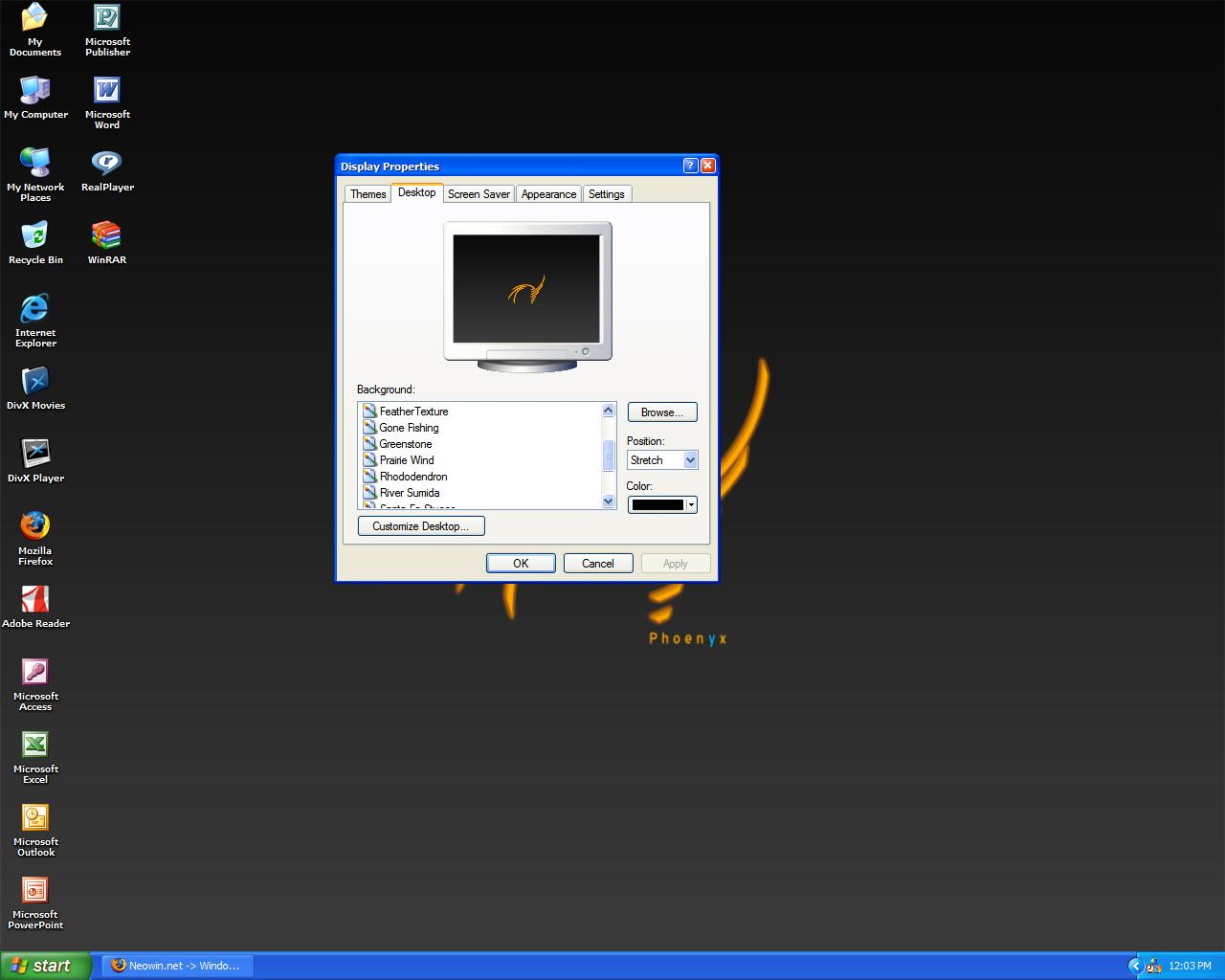Expand the background Color dropdown
The image size is (1225, 980).
[x=691, y=504]
